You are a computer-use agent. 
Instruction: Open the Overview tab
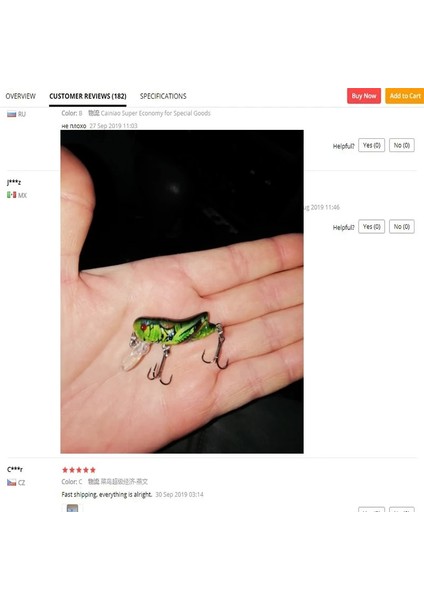click(21, 96)
